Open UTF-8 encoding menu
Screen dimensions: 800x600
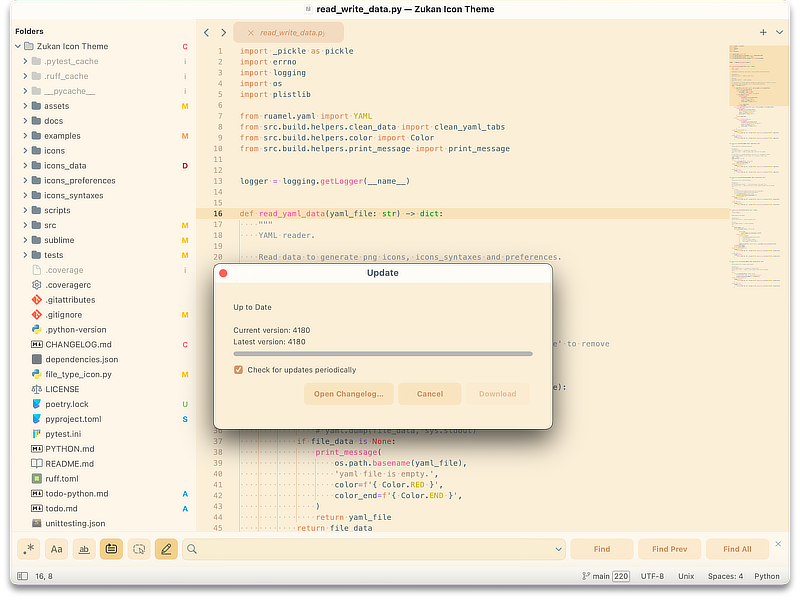(x=652, y=576)
